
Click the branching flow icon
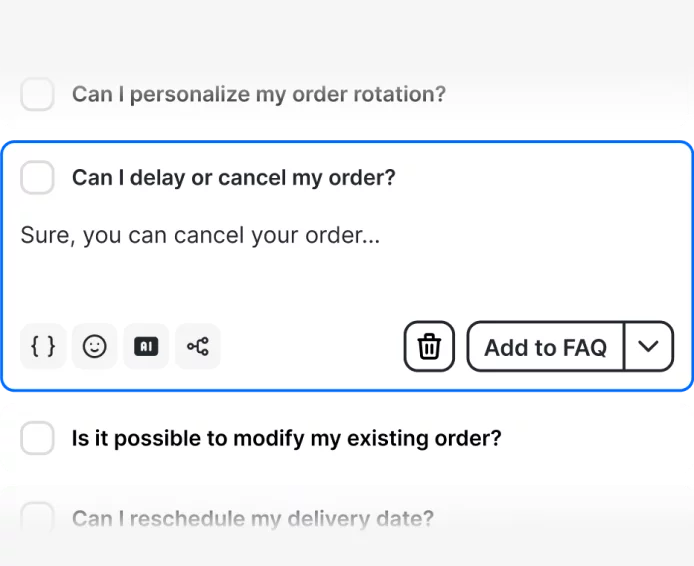pos(198,347)
